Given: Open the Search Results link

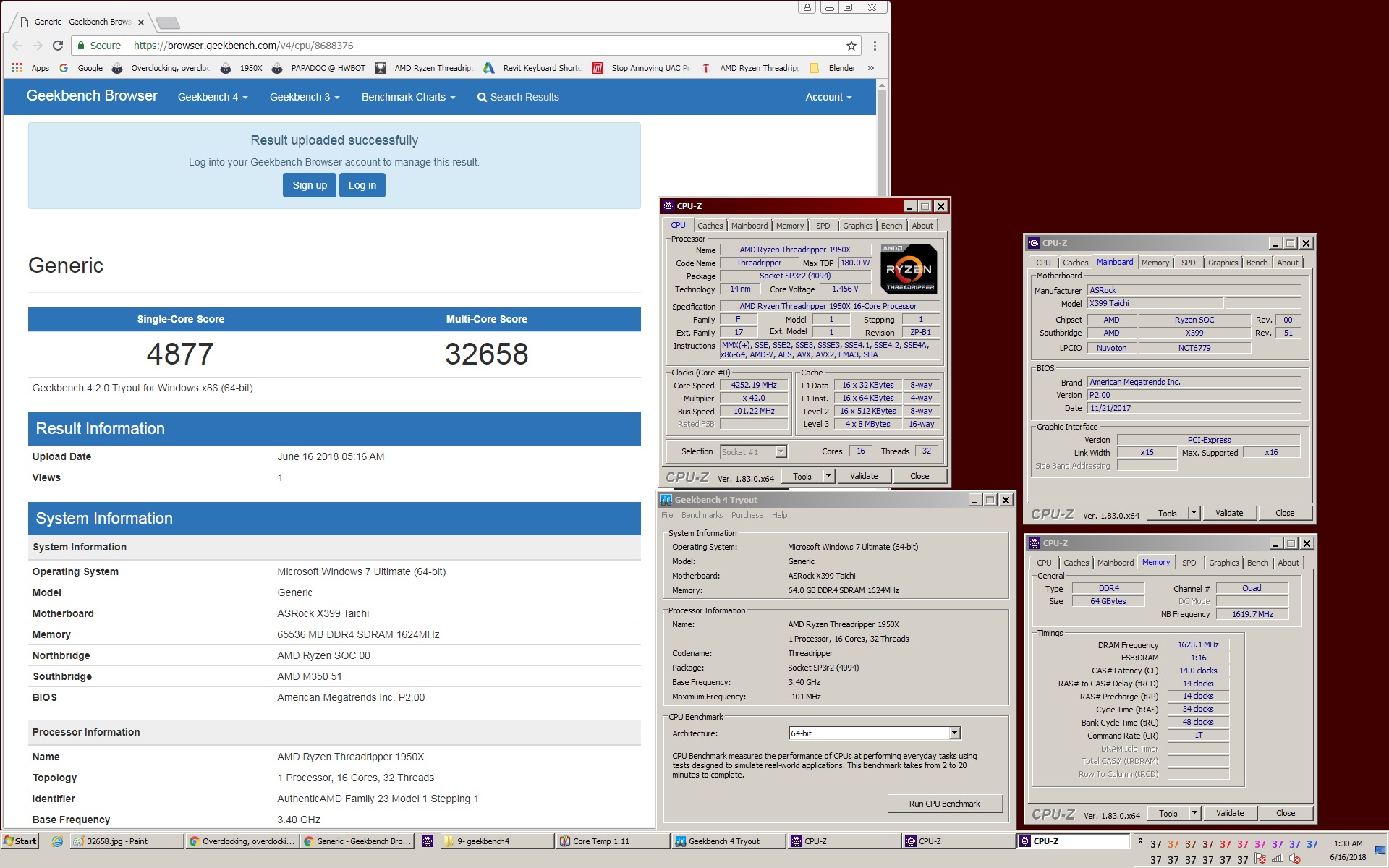Looking at the screenshot, I should pyautogui.click(x=518, y=97).
